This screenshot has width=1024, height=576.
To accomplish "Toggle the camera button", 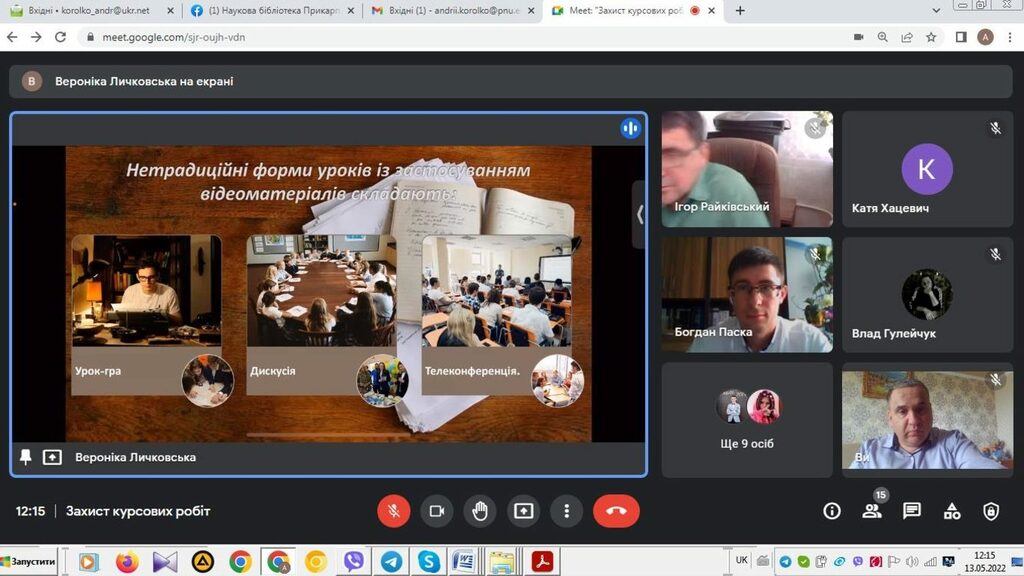I will coord(436,511).
